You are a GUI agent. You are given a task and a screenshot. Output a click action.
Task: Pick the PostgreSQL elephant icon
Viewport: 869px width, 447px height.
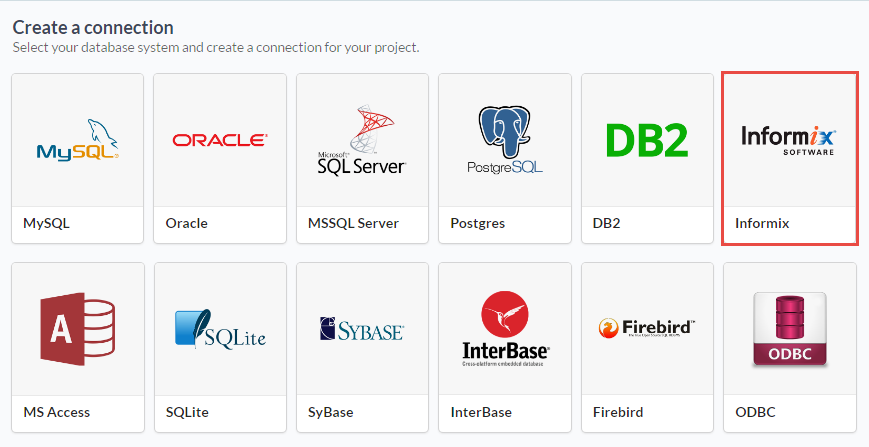click(x=504, y=140)
